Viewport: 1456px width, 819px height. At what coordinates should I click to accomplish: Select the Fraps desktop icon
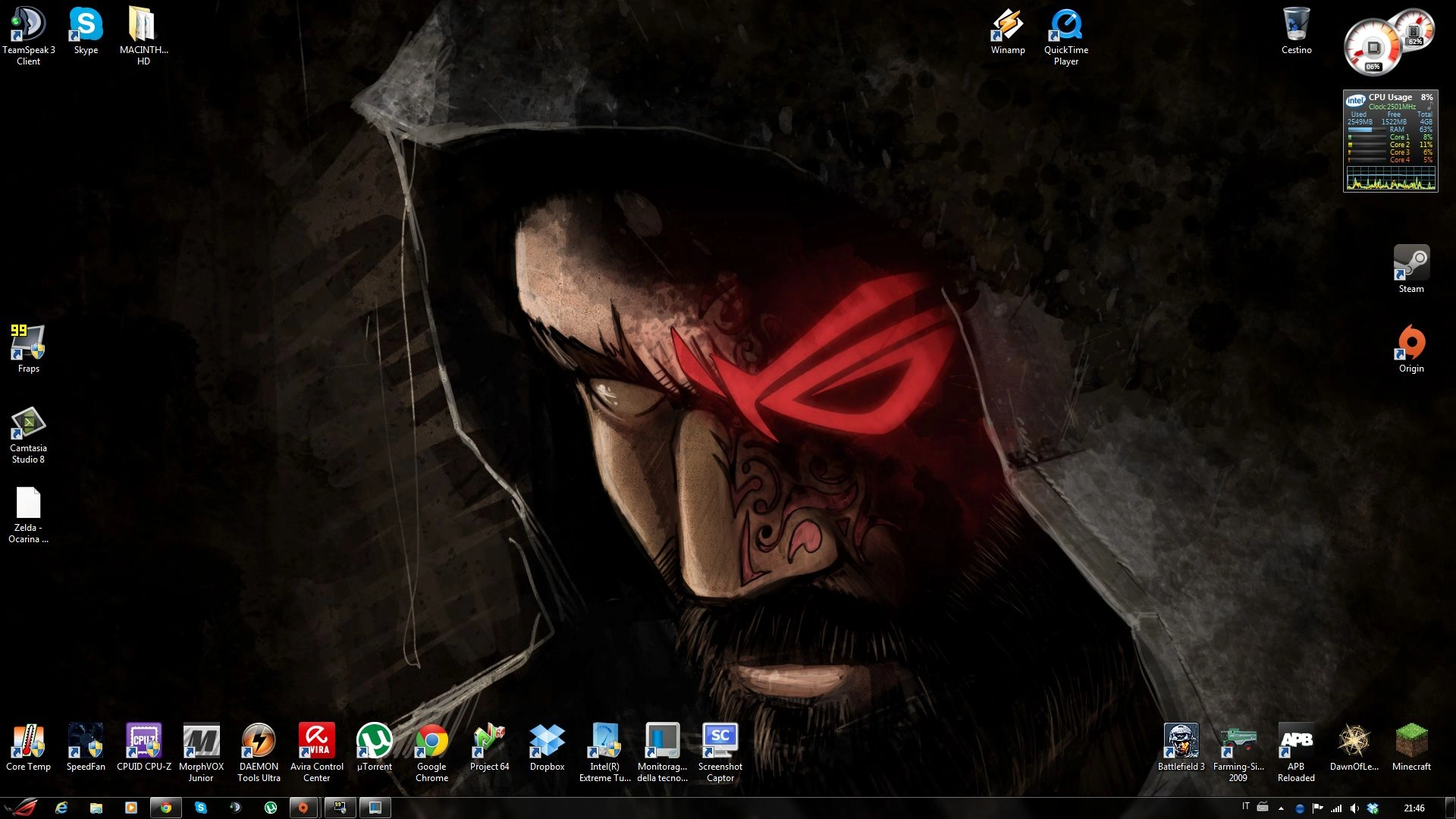[28, 349]
